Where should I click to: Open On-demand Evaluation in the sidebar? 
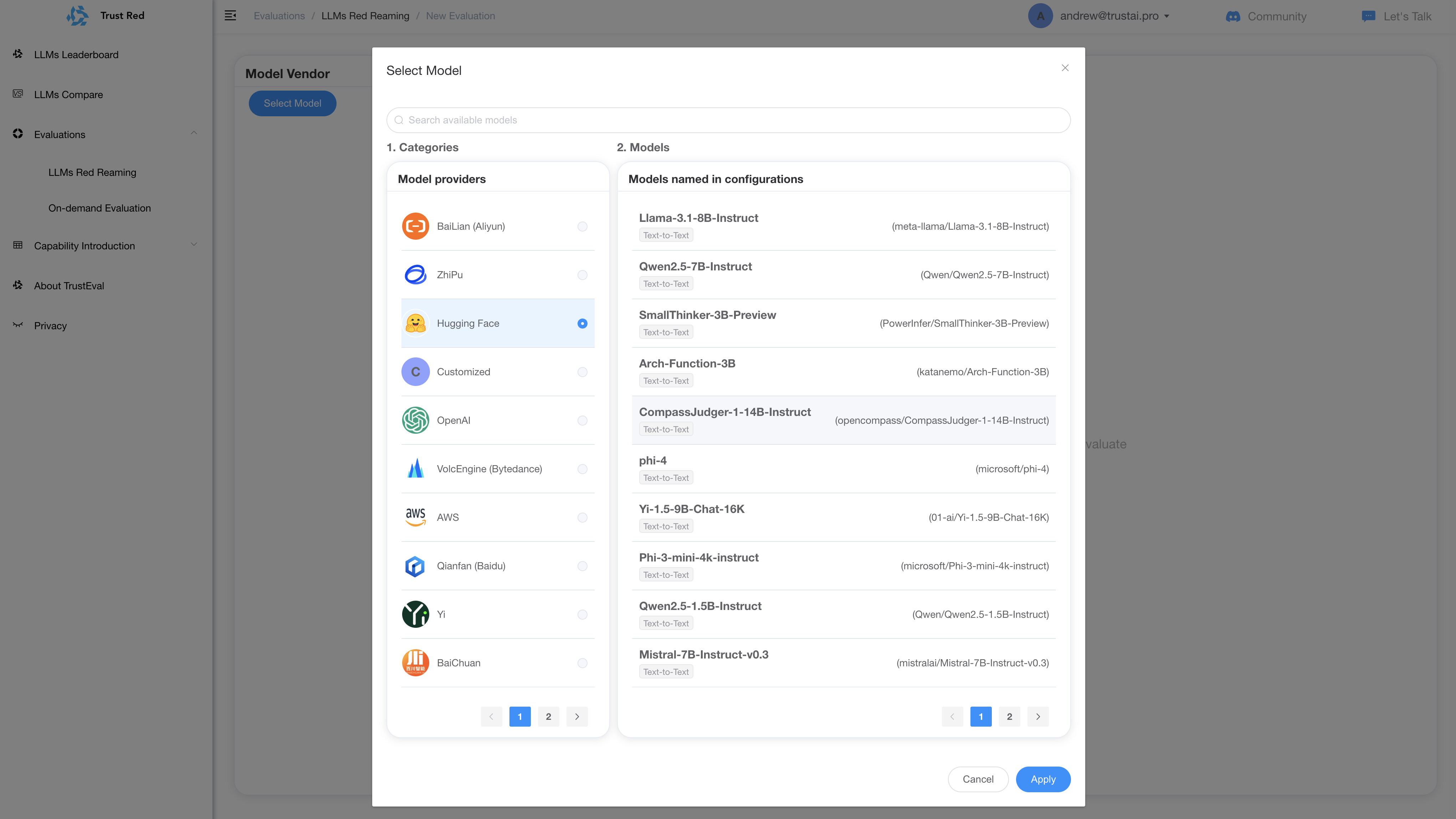(x=99, y=208)
